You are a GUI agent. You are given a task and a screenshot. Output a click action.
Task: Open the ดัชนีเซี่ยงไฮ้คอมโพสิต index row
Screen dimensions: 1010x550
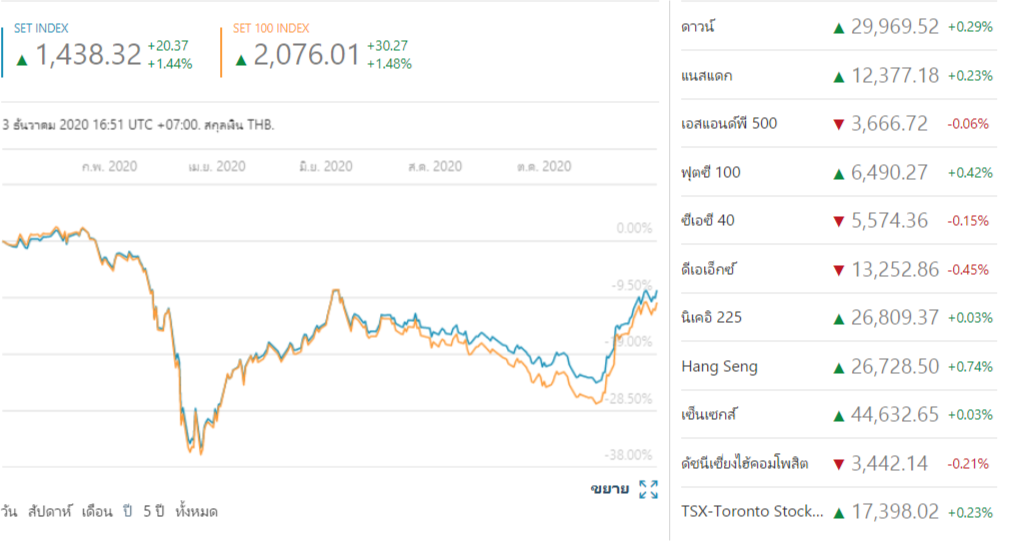click(x=743, y=464)
